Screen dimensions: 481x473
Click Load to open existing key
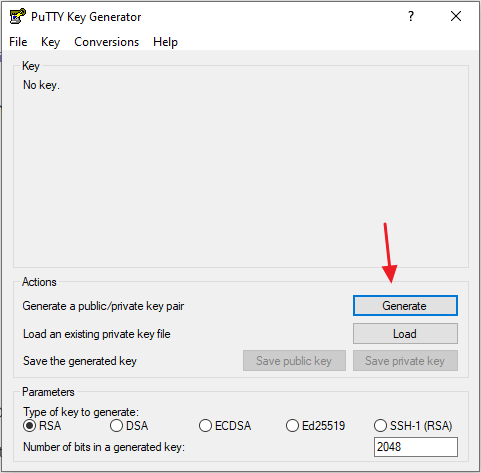coord(405,333)
